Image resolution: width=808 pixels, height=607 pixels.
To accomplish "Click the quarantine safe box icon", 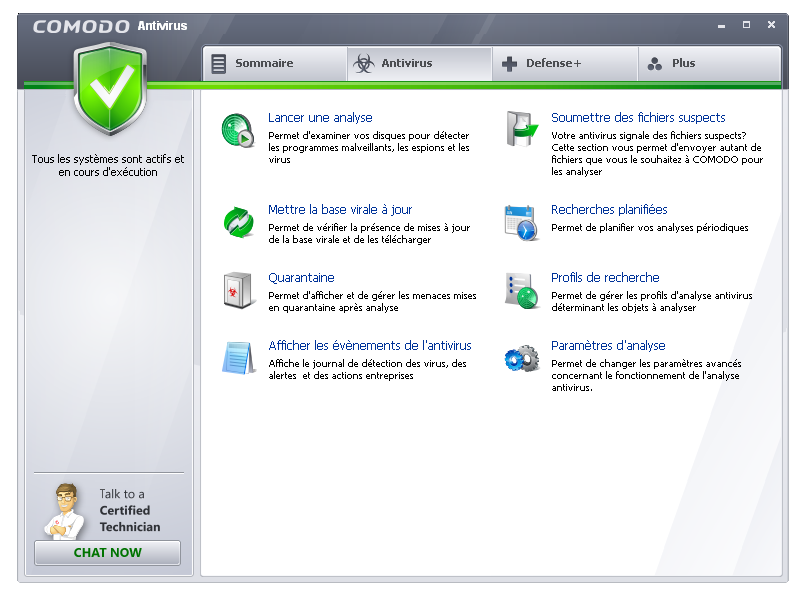I will pyautogui.click(x=238, y=291).
